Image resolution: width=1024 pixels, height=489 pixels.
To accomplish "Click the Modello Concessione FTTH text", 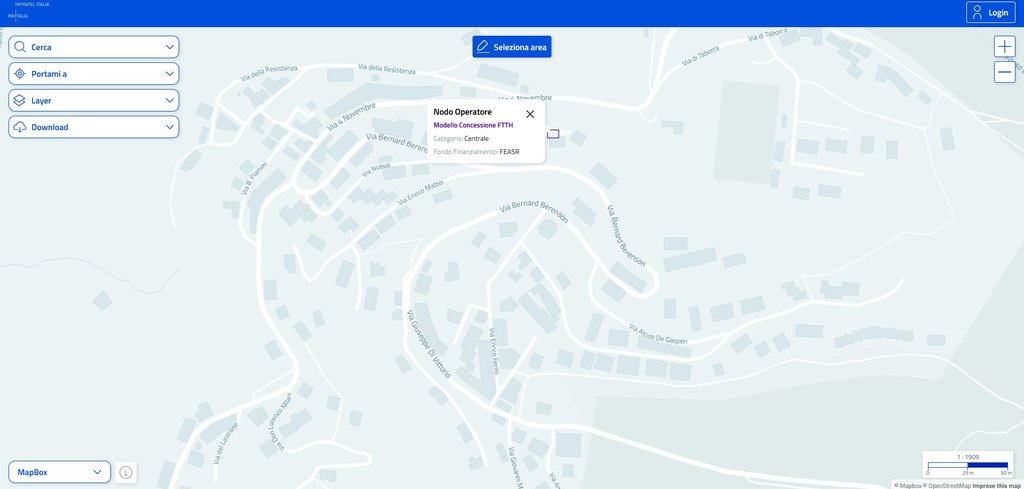I will pos(472,125).
